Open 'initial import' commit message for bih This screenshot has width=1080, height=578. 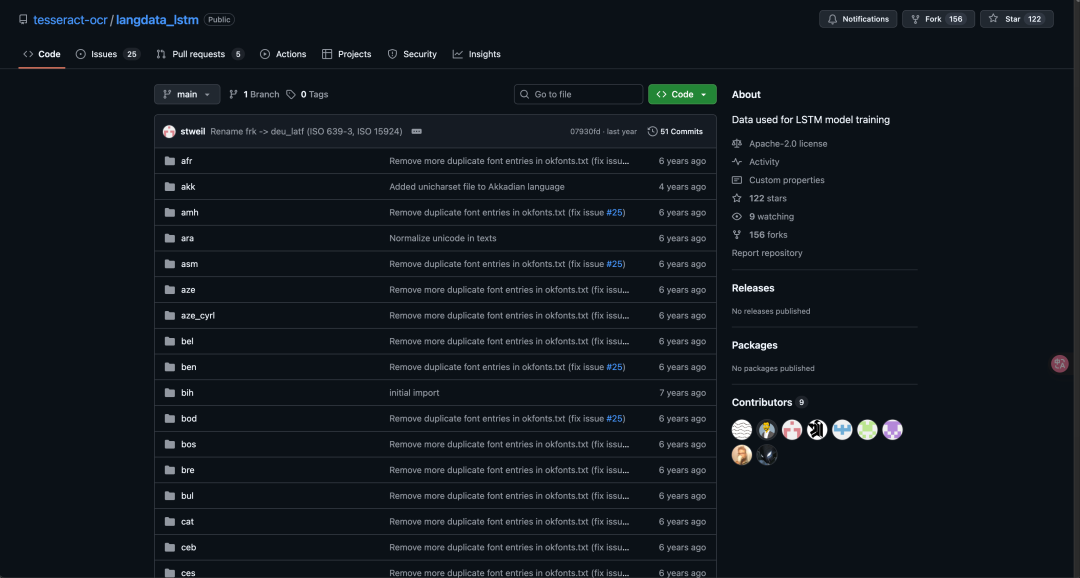[x=414, y=393]
